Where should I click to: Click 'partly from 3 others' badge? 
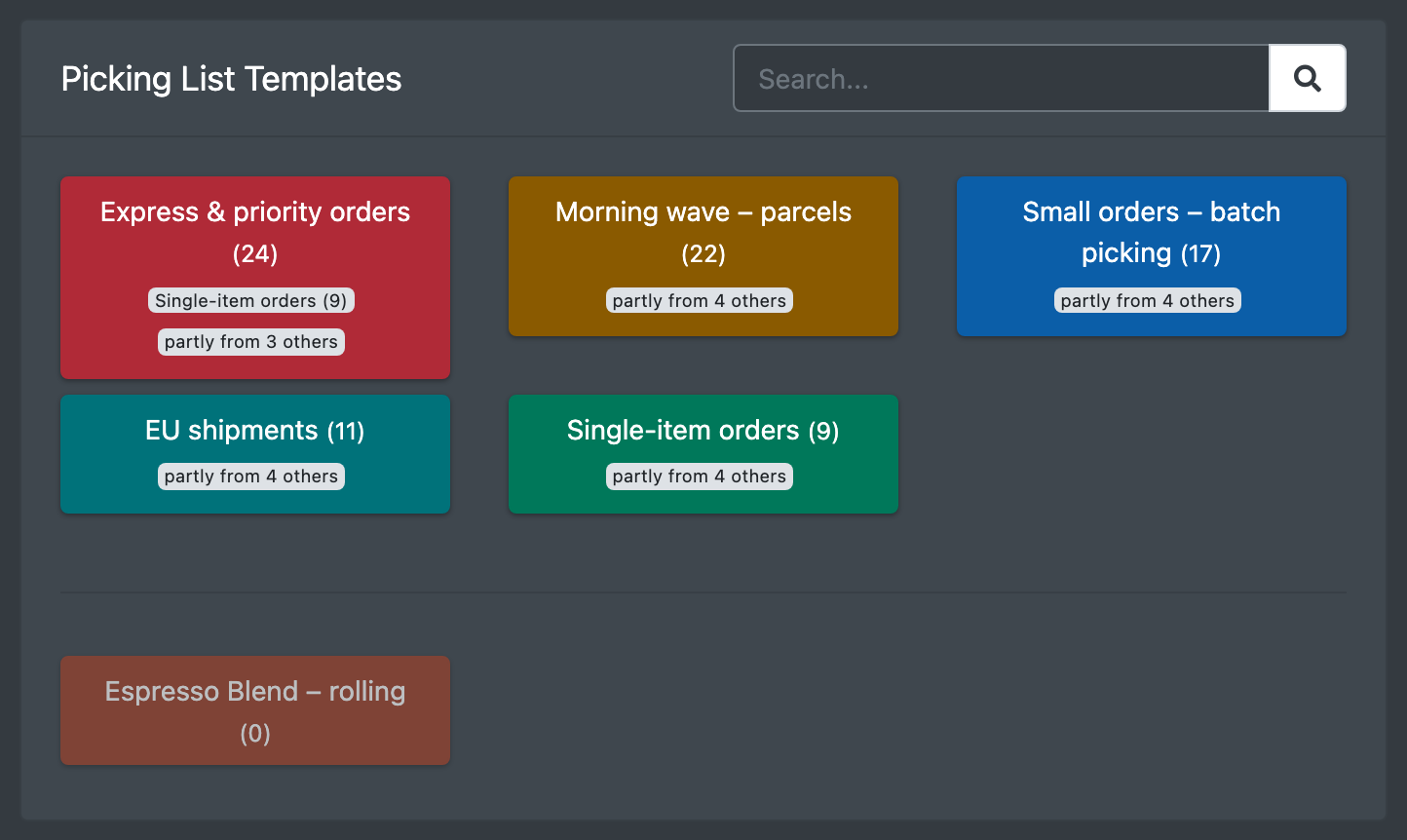pos(251,341)
